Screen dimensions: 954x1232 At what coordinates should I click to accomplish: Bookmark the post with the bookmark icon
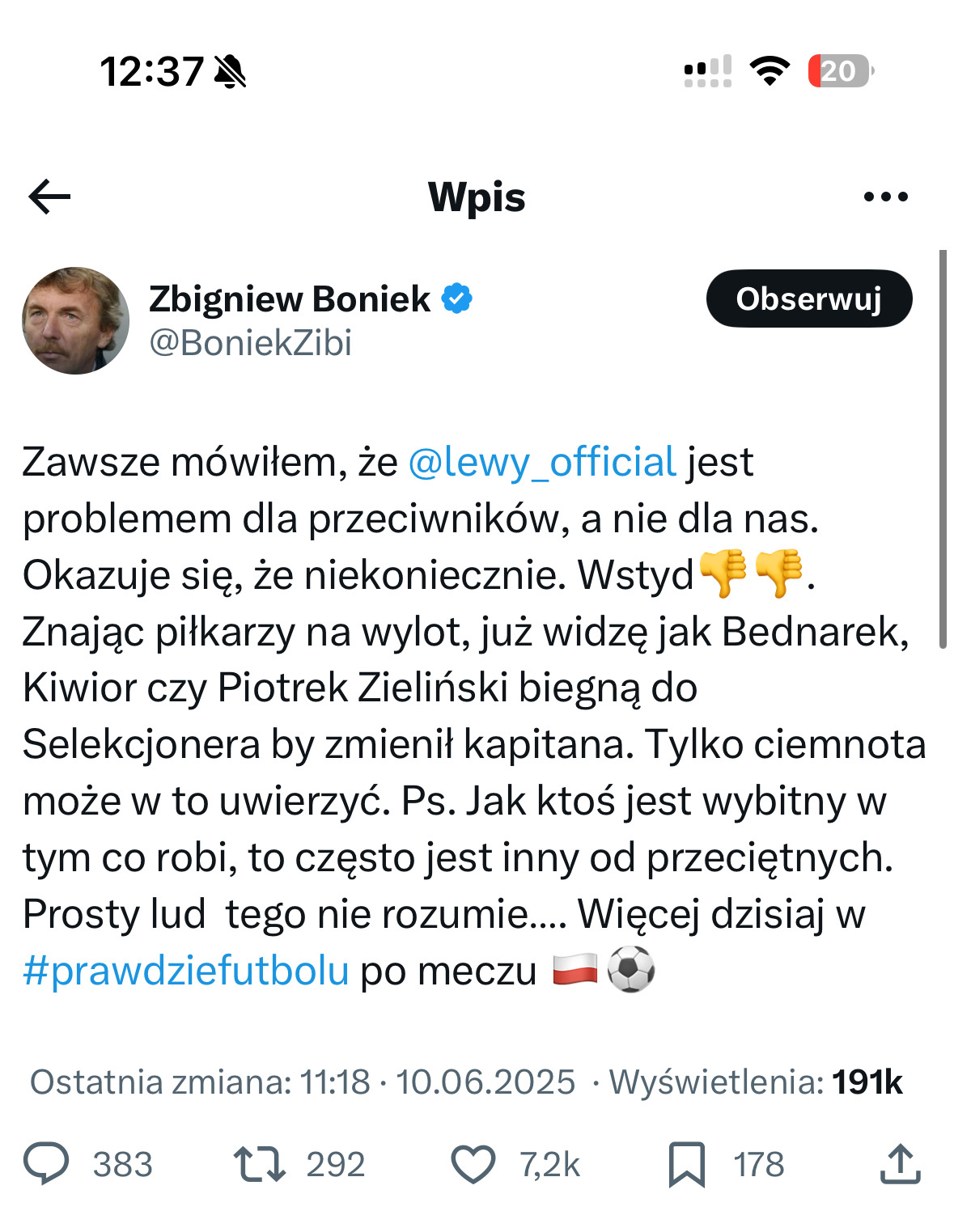[x=686, y=1165]
